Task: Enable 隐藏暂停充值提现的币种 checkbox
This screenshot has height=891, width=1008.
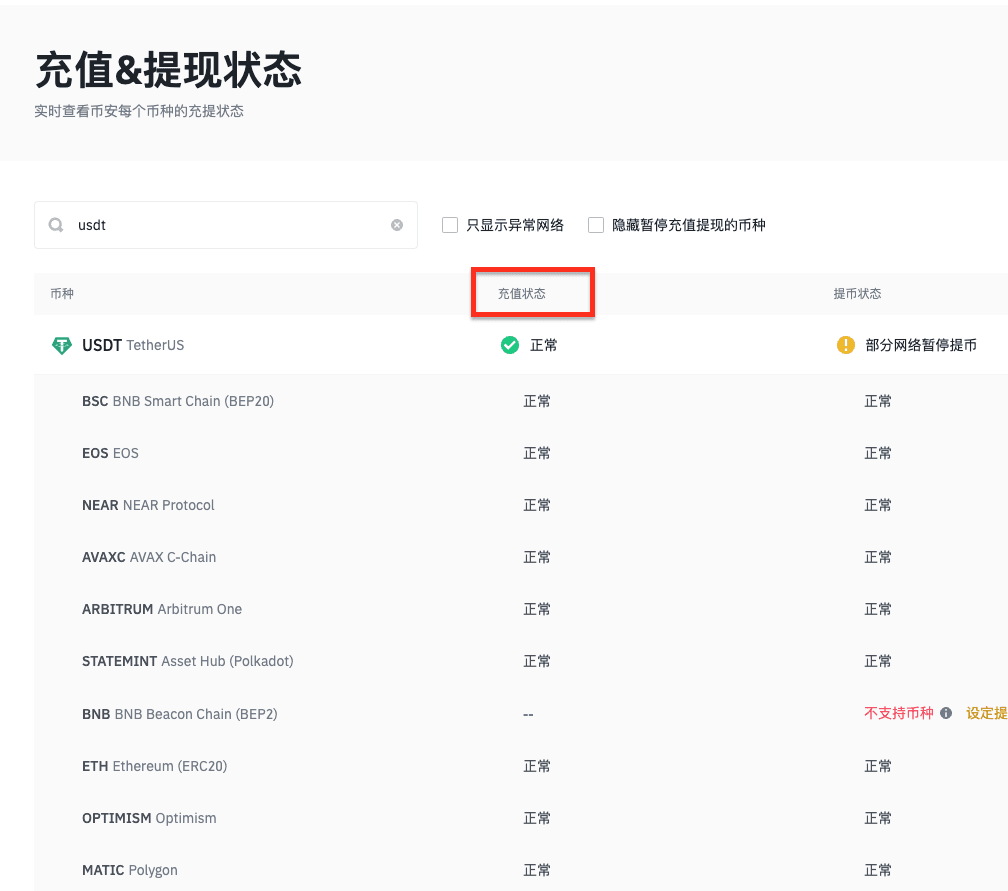Action: (x=596, y=225)
